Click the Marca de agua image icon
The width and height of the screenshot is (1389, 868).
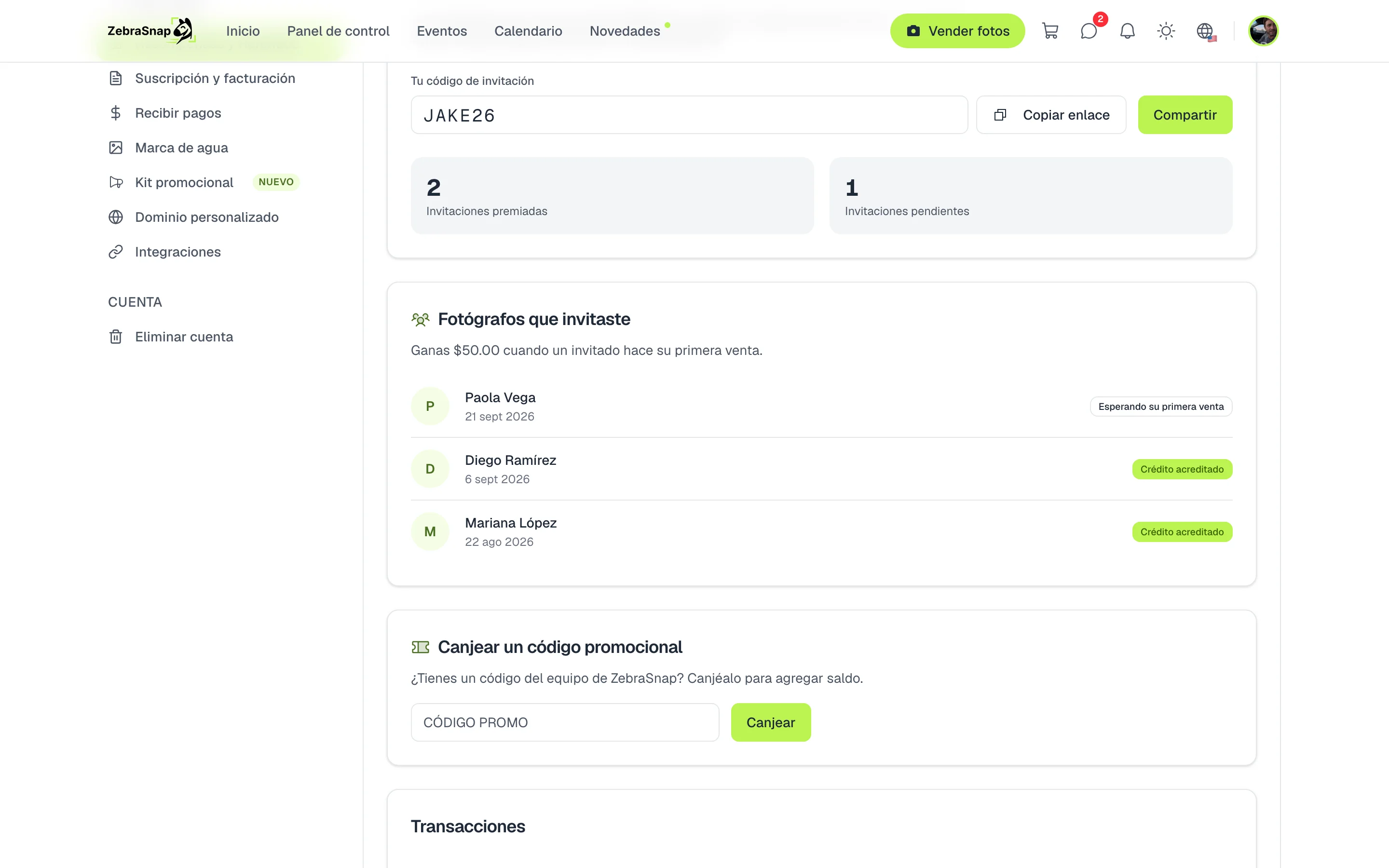tap(115, 148)
